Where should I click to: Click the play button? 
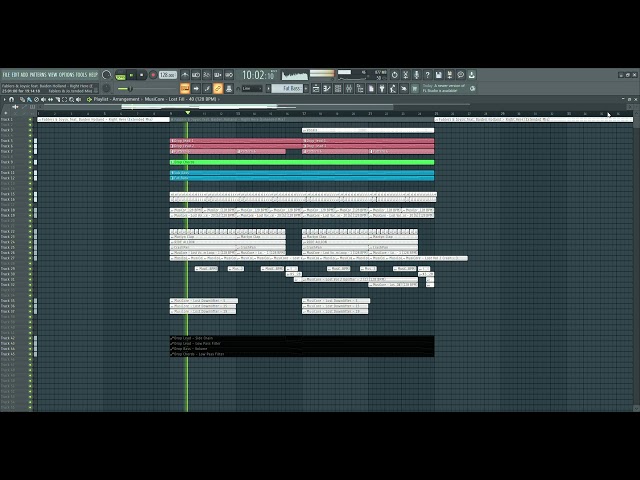click(131, 75)
